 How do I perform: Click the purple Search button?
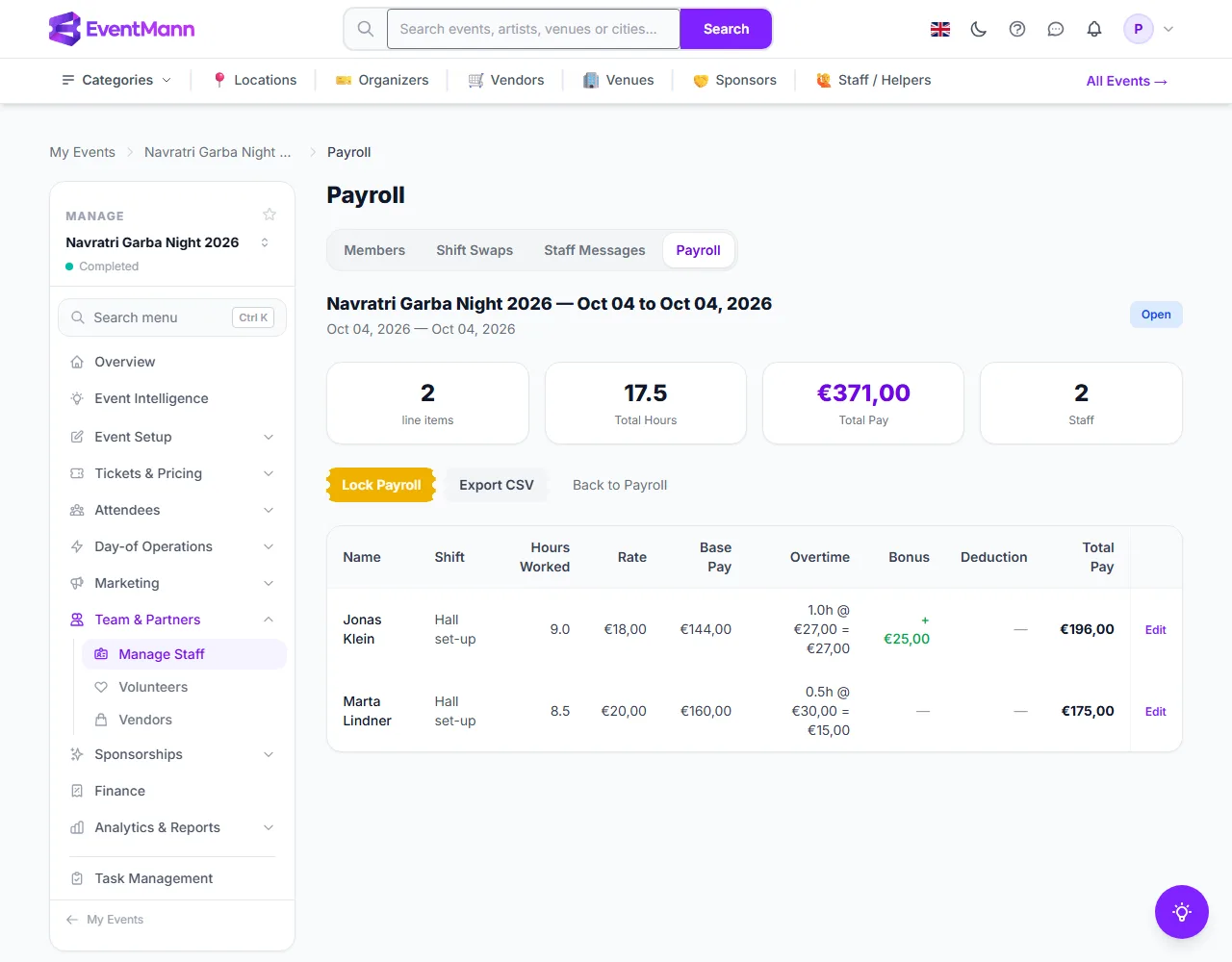726,29
